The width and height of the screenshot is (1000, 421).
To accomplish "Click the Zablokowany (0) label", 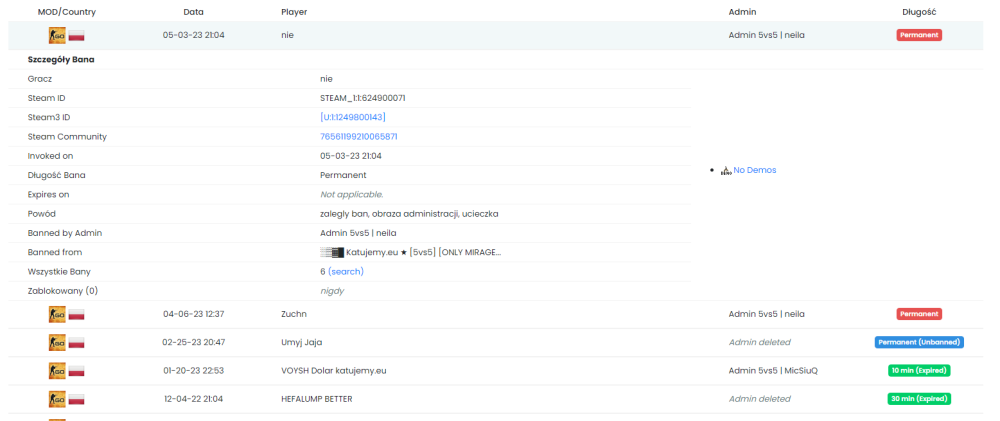I will [62, 291].
